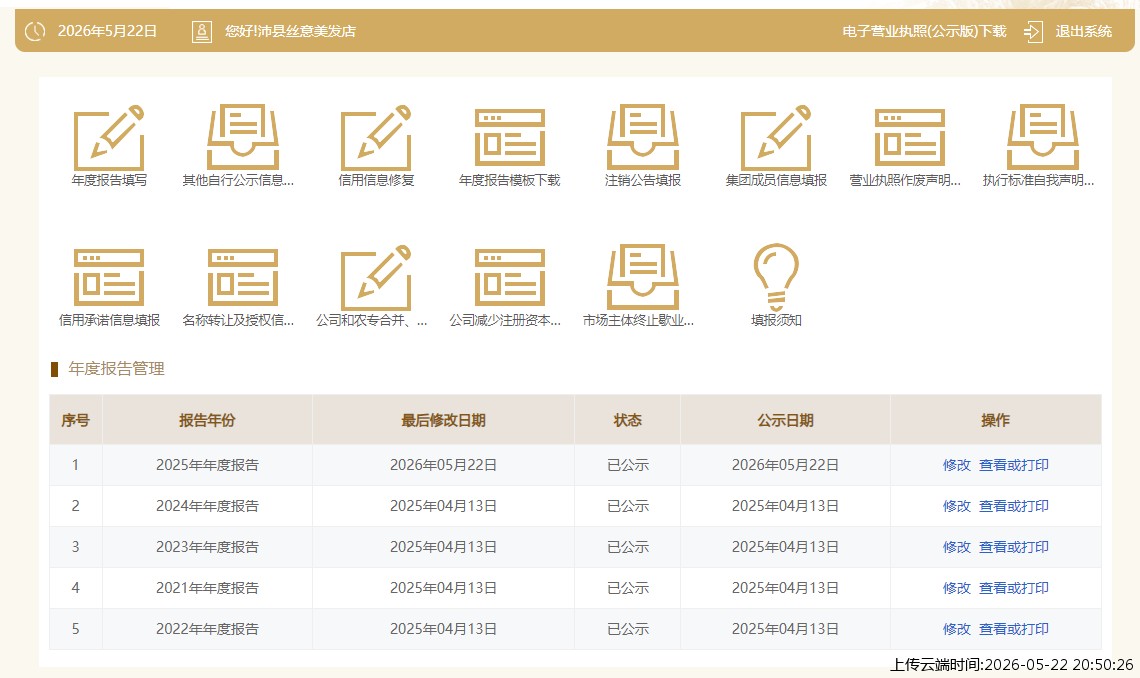Screen dimensions: 1140x678
Task: Click the 操作 column header
Action: click(x=995, y=420)
